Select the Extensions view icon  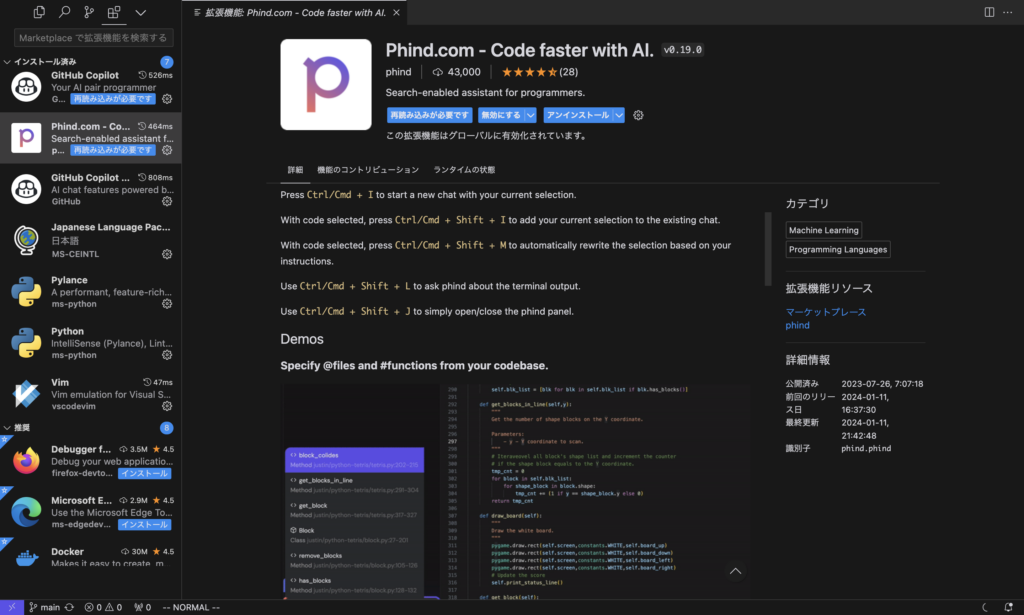[114, 12]
